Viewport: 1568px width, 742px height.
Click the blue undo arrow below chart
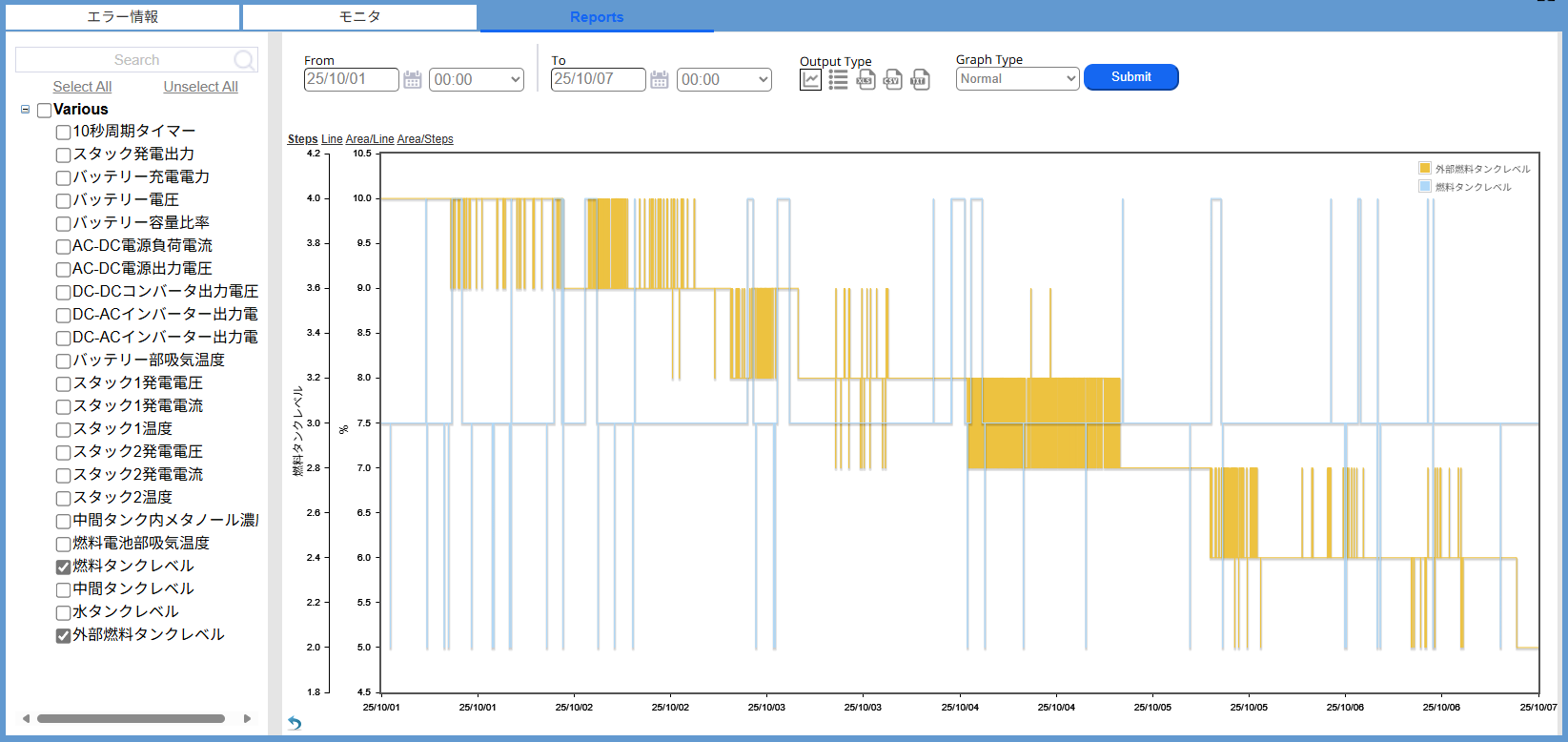point(295,723)
